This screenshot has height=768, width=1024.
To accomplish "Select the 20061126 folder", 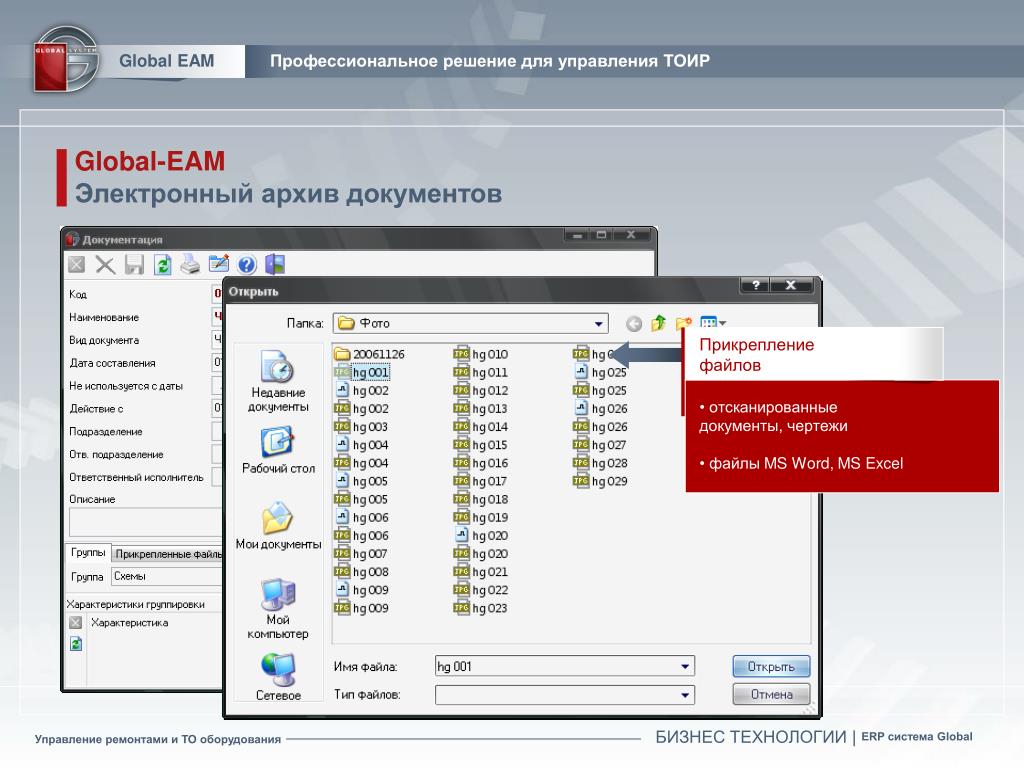I will (x=370, y=354).
